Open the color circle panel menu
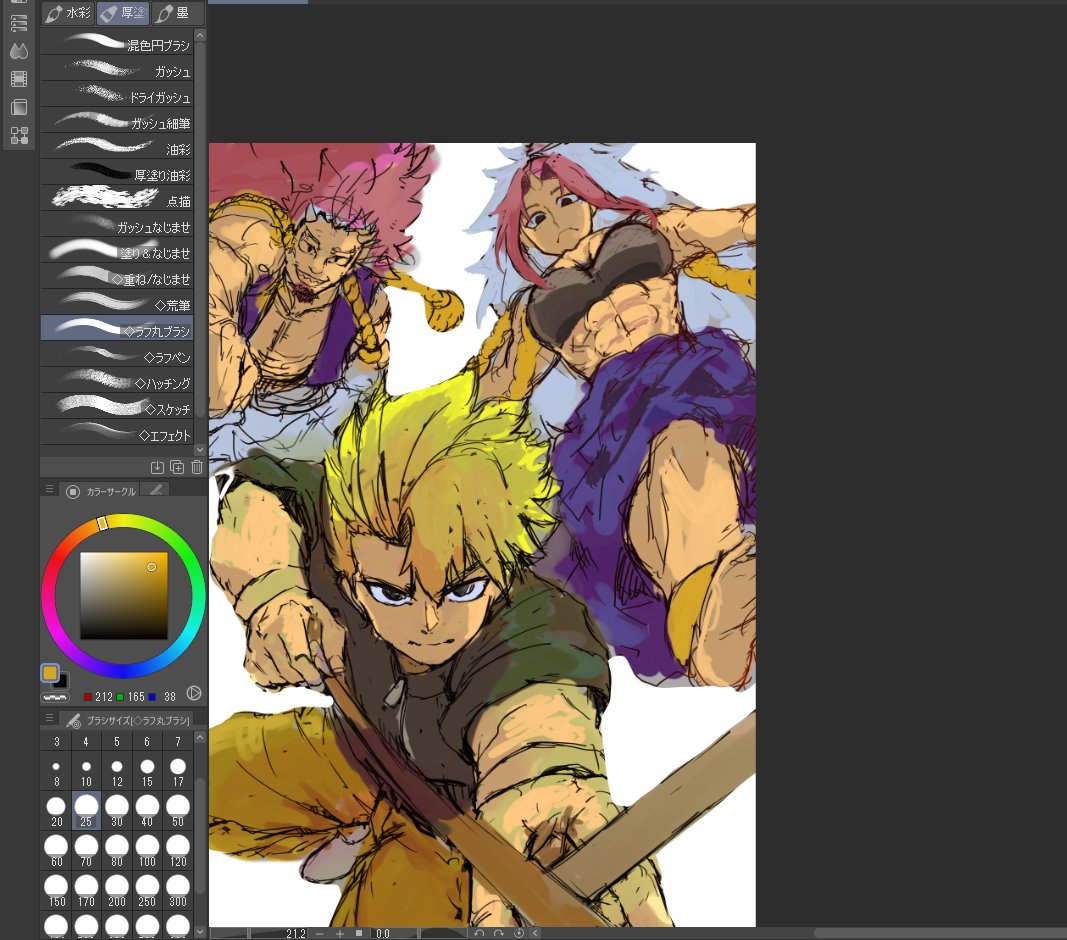 [x=49, y=489]
